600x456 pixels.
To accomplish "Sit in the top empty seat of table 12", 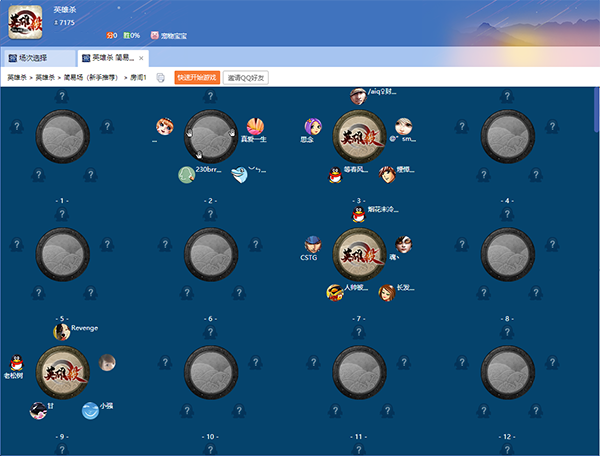I will (x=507, y=332).
